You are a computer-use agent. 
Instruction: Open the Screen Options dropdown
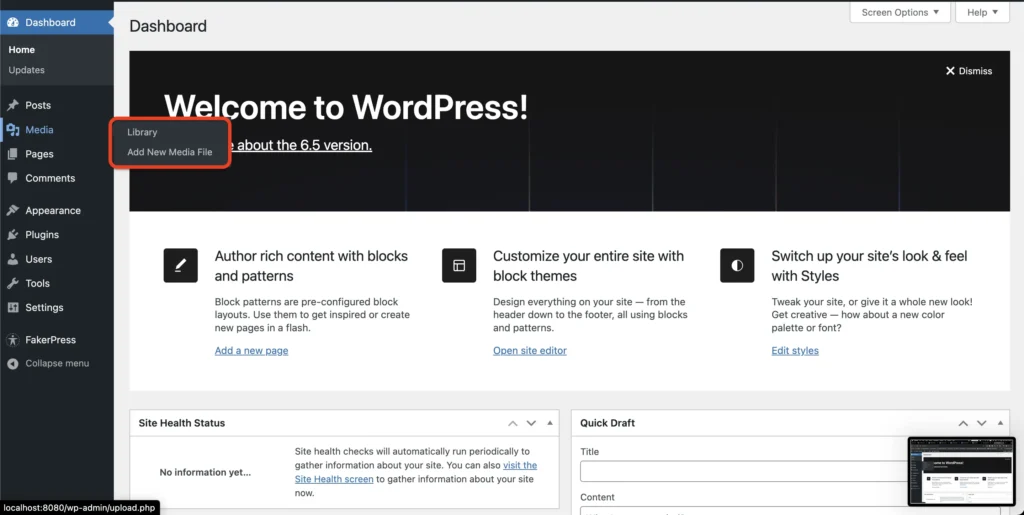[x=900, y=12]
